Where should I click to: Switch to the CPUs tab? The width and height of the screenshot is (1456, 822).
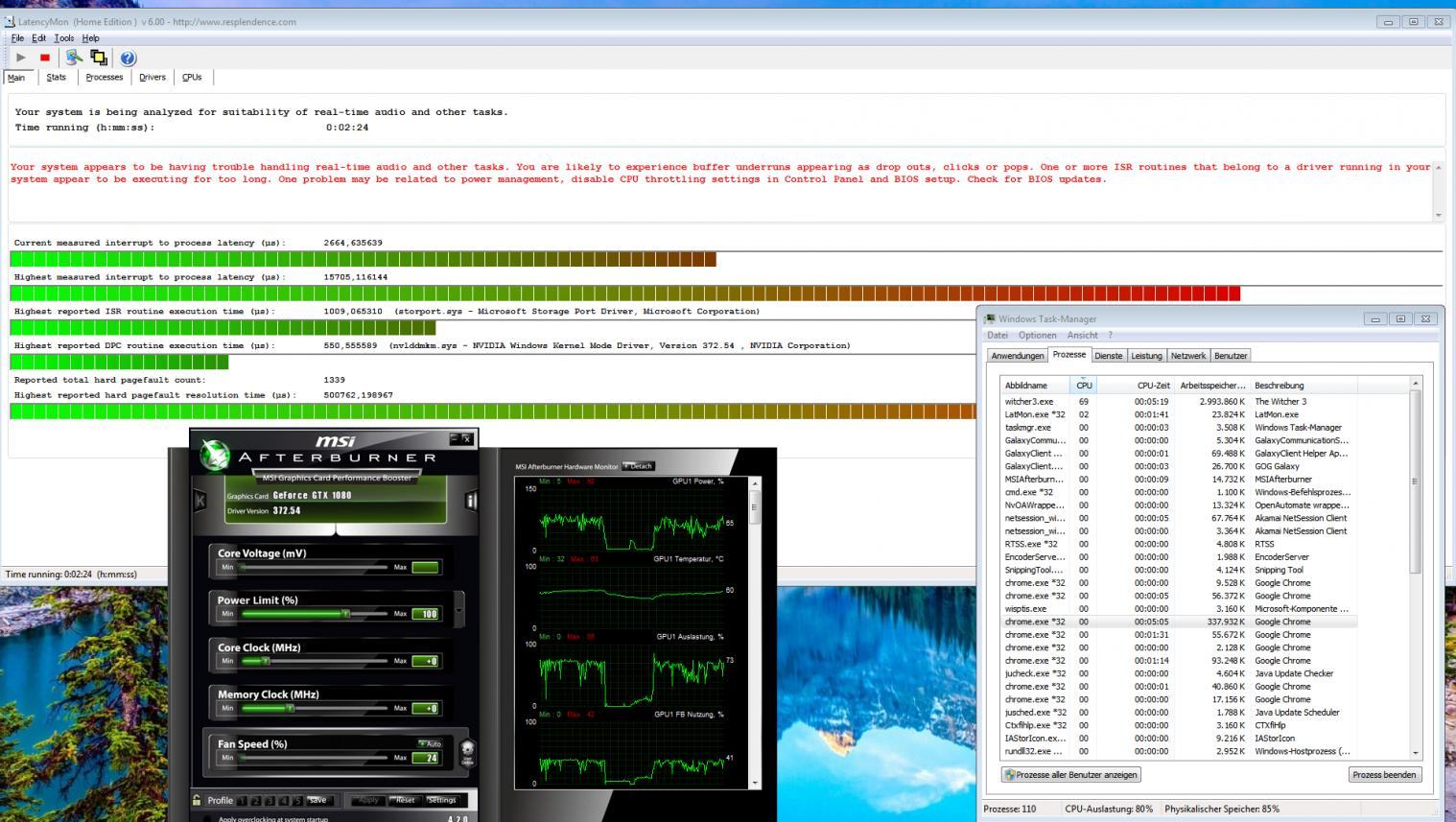click(x=192, y=78)
